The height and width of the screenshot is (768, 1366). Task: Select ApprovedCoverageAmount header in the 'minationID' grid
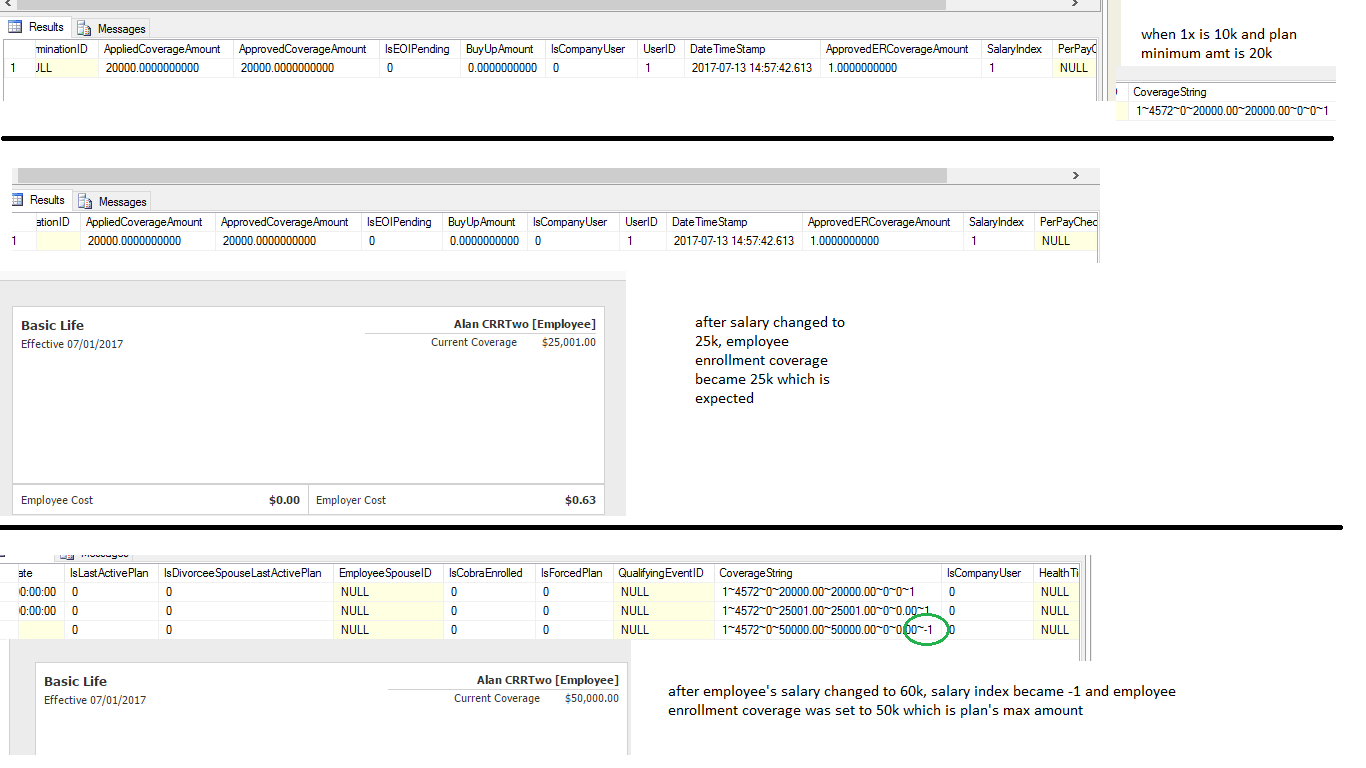point(306,49)
